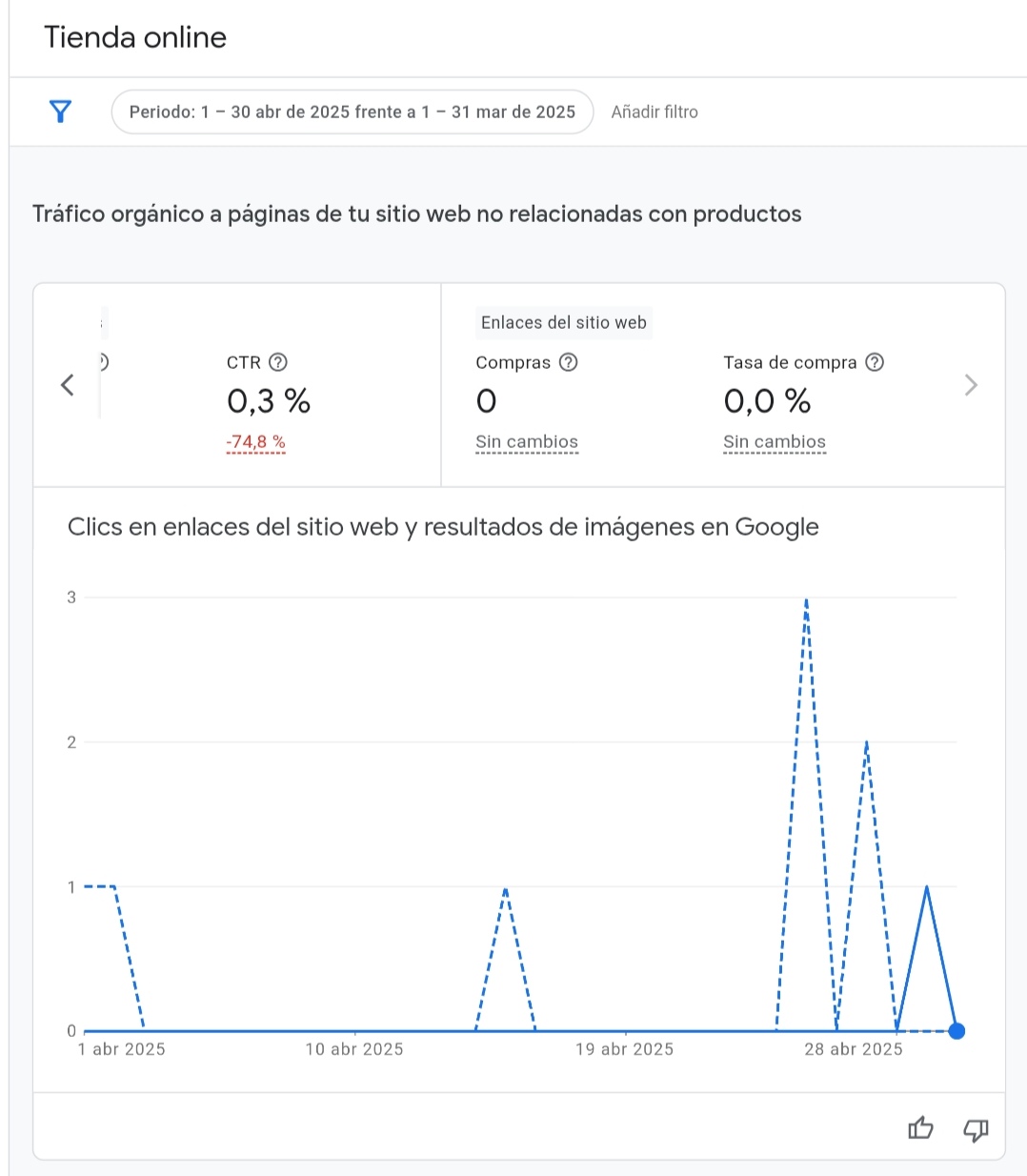Open the Compras help question-mark icon

tap(569, 362)
